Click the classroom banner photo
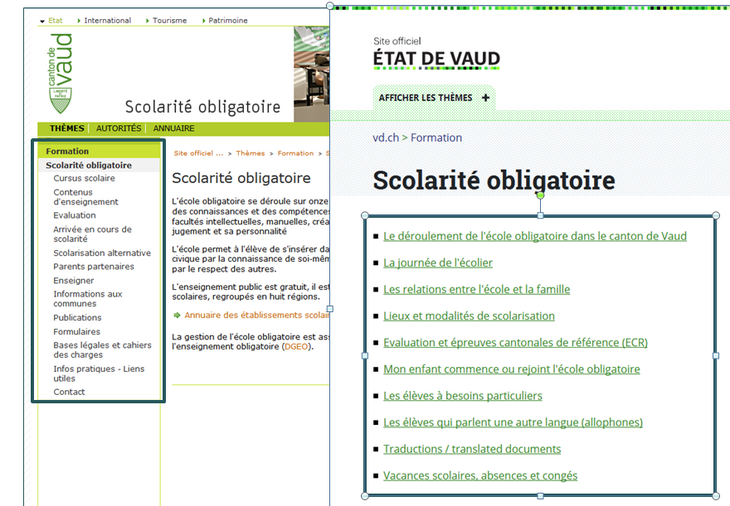730x506 pixels. pos(311,74)
